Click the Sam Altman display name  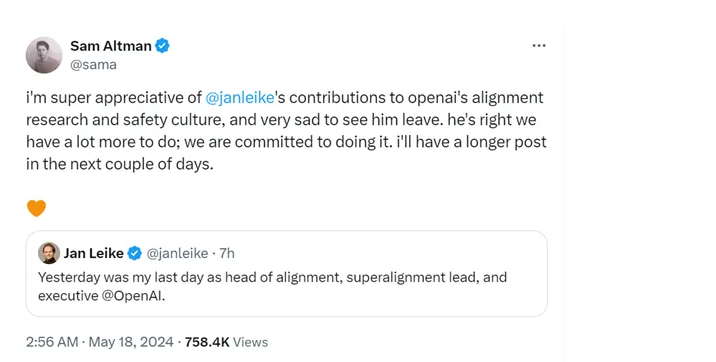111,46
